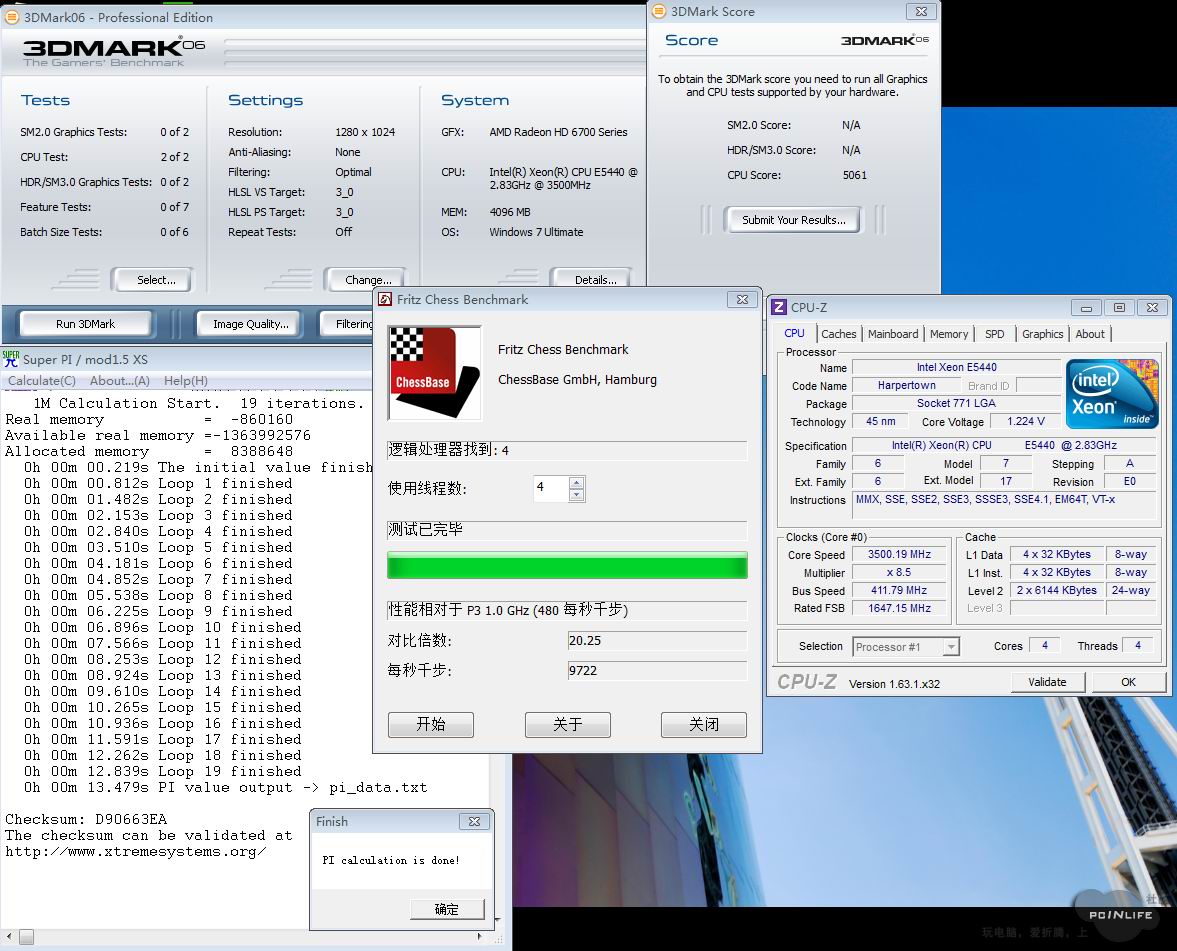Click the Package value Socket 771 LGA

point(956,404)
